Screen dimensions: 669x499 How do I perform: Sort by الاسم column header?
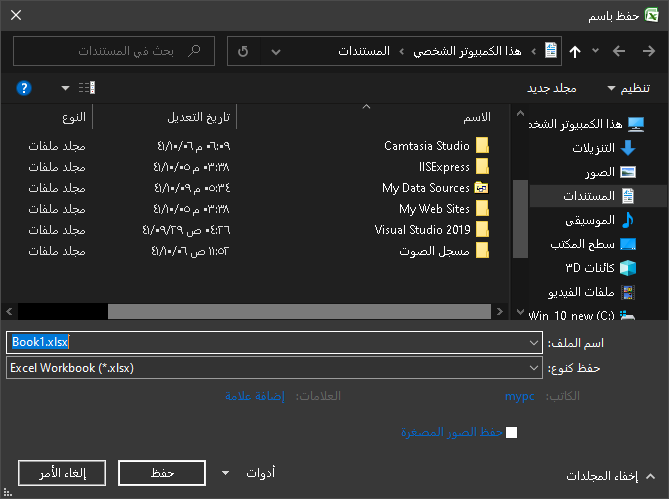(477, 117)
